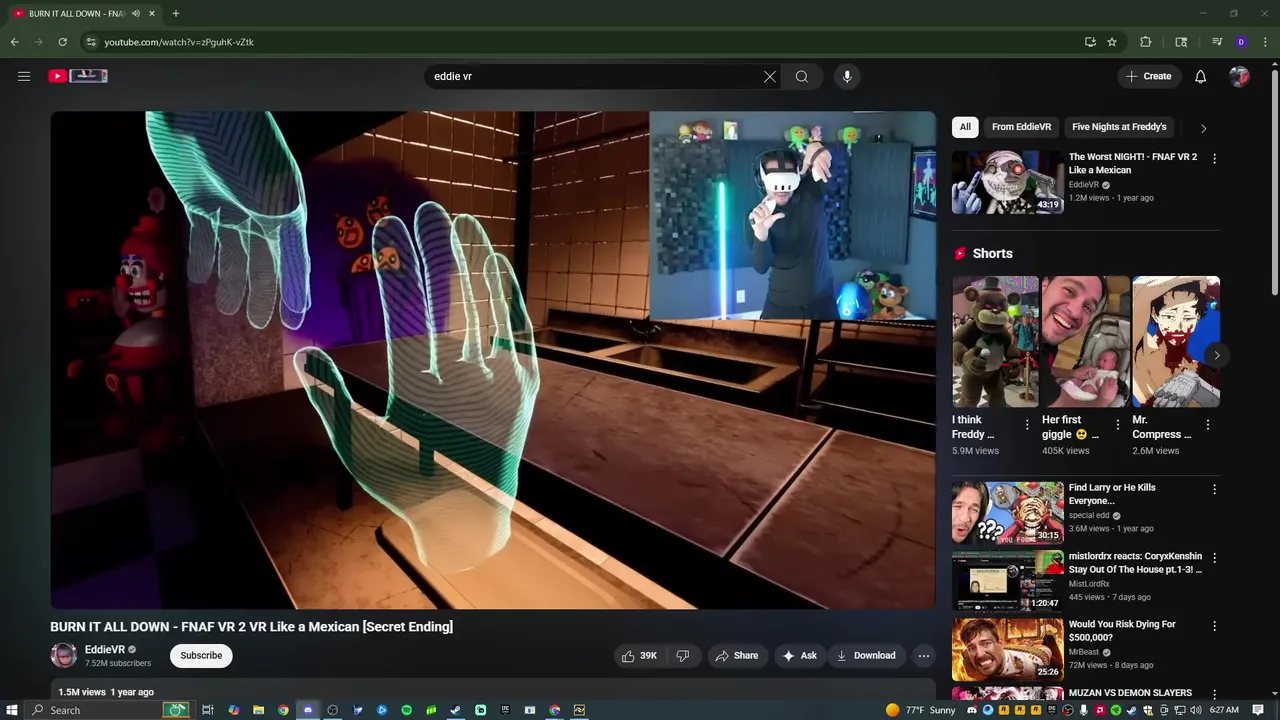Open options for Would You Risk Dying video
Viewport: 1280px width, 720px height.
[1215, 626]
